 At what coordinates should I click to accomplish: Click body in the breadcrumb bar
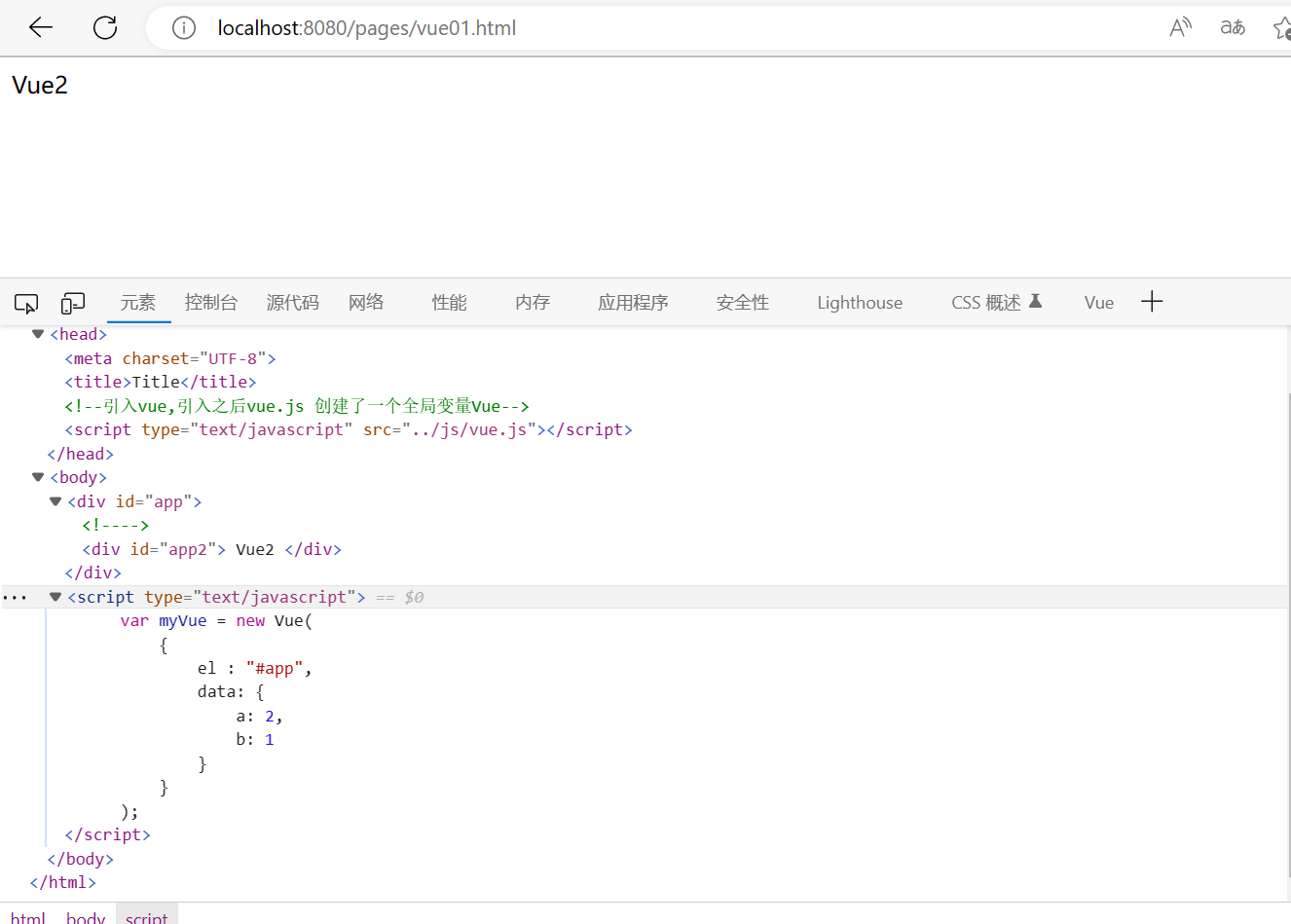[86, 917]
